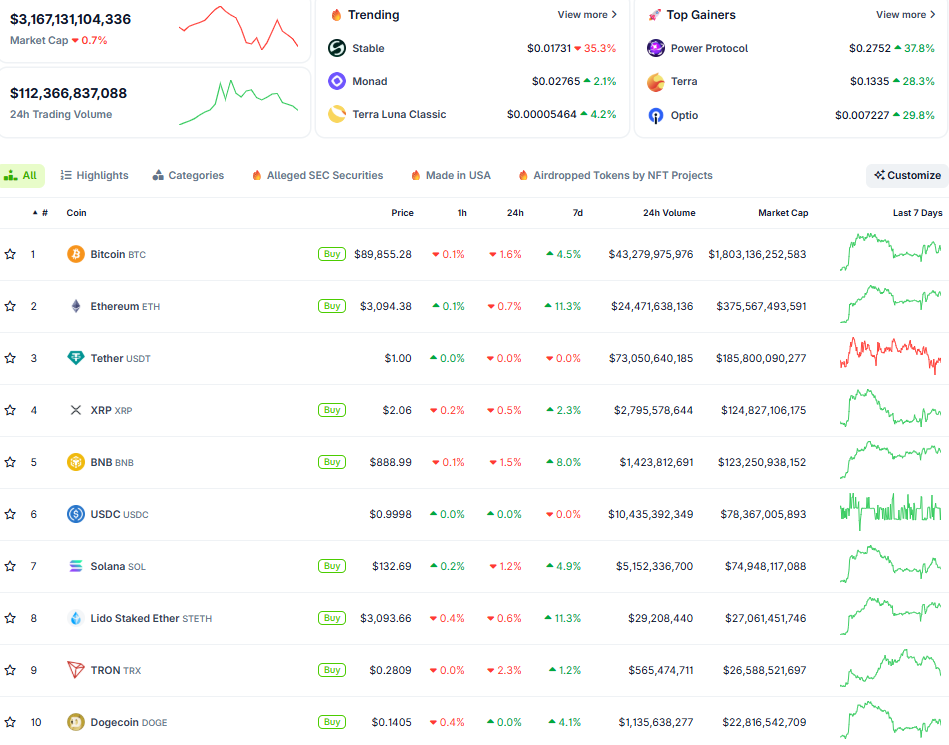Click the Solana logo icon
This screenshot has height=745, width=949.
pyautogui.click(x=76, y=566)
